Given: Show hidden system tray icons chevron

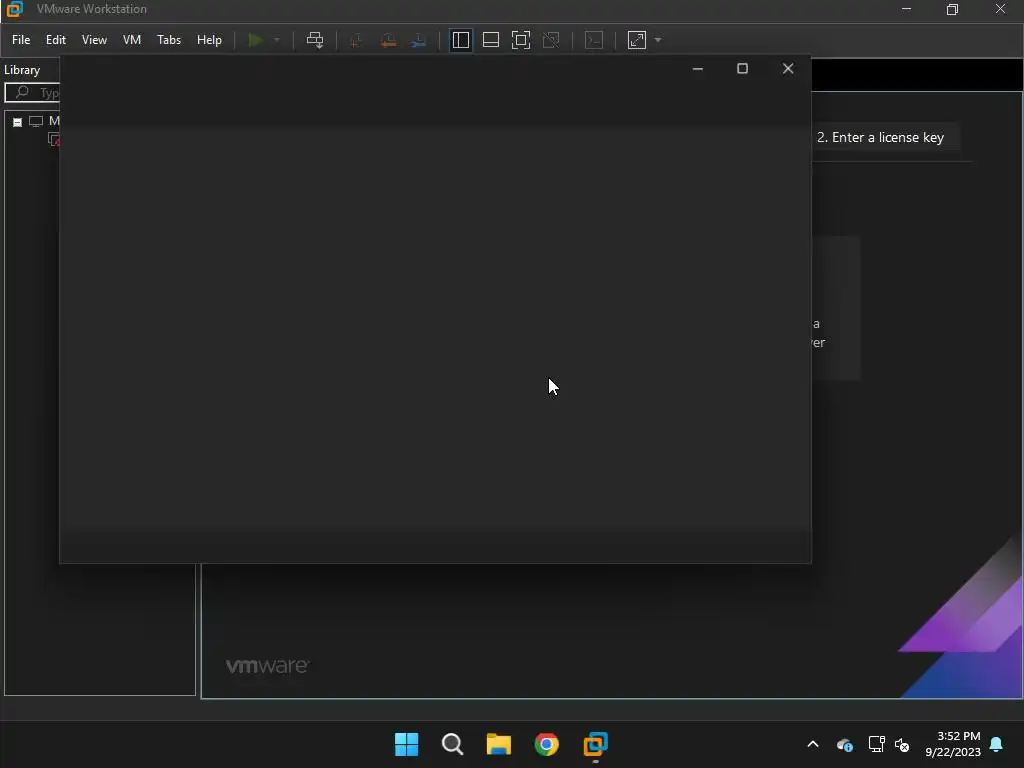Looking at the screenshot, I should 813,744.
